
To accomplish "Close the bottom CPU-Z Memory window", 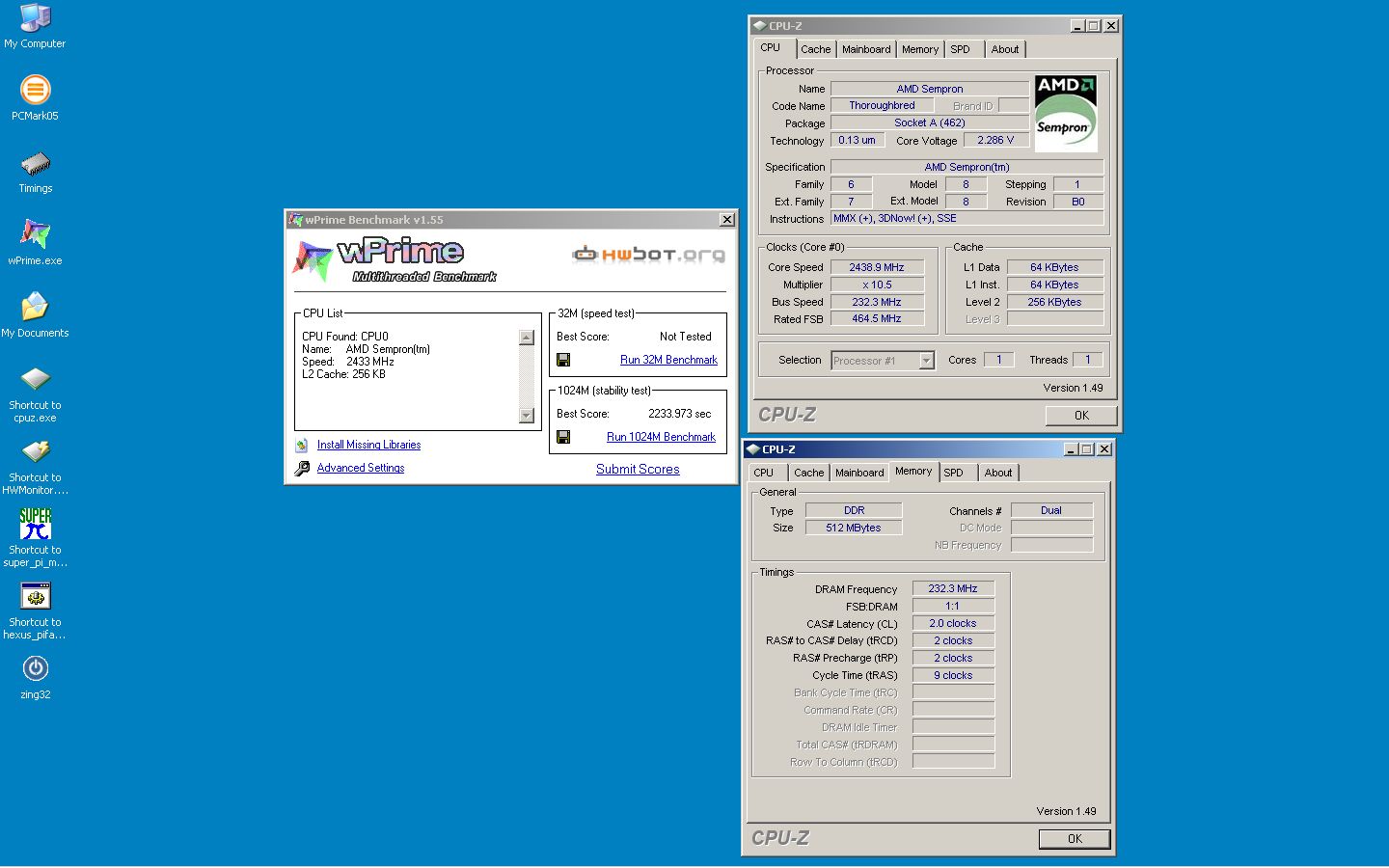I will (1104, 449).
